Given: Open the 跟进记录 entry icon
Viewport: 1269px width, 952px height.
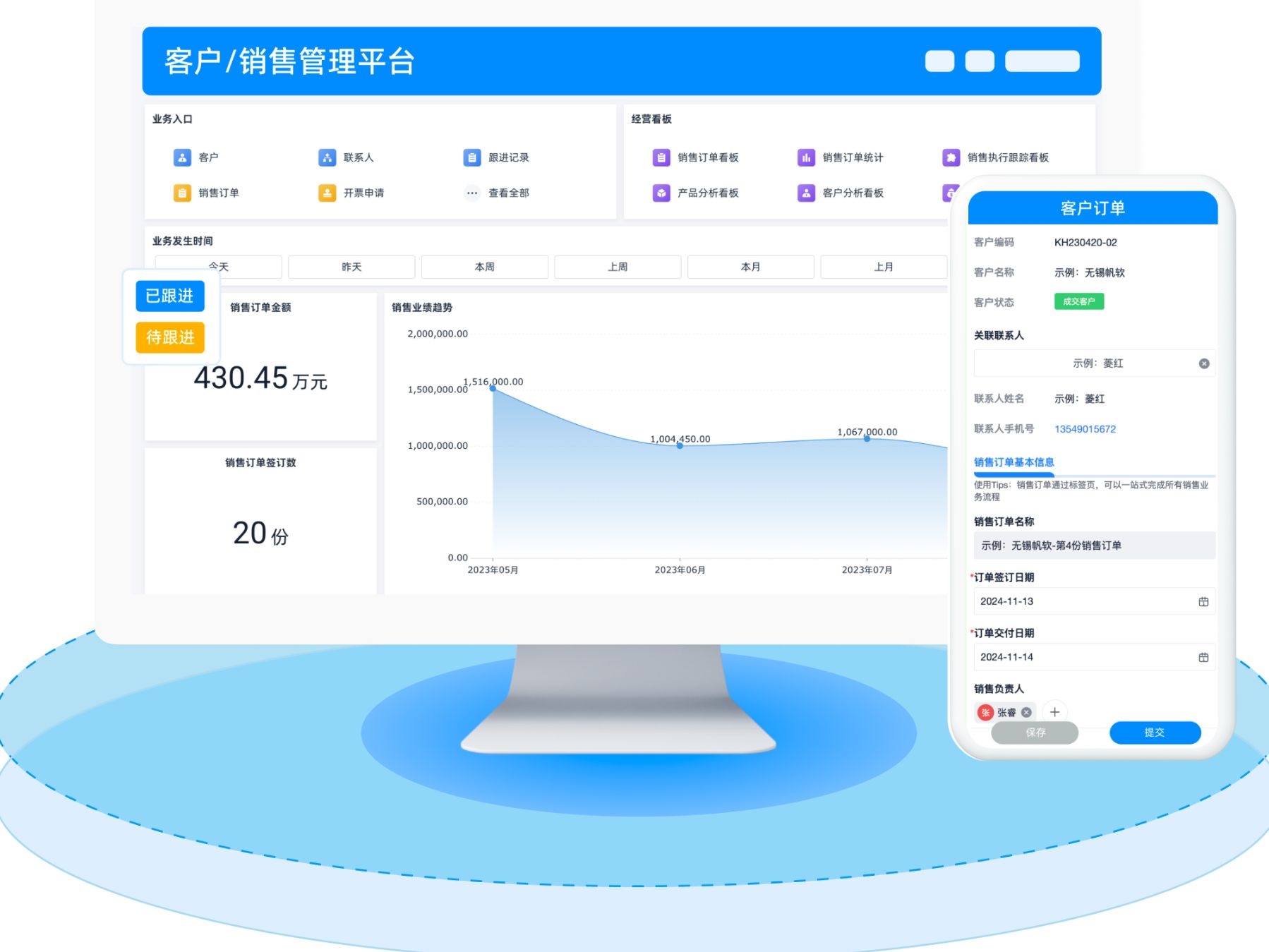Looking at the screenshot, I should [x=472, y=157].
